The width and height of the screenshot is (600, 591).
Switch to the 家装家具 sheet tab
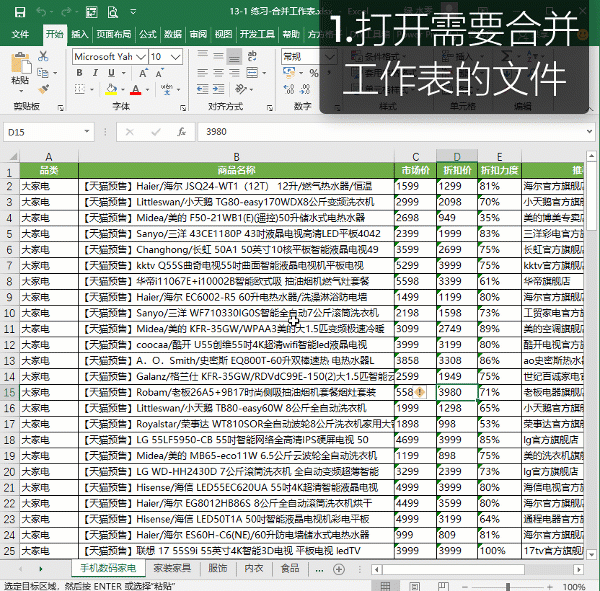point(172,568)
